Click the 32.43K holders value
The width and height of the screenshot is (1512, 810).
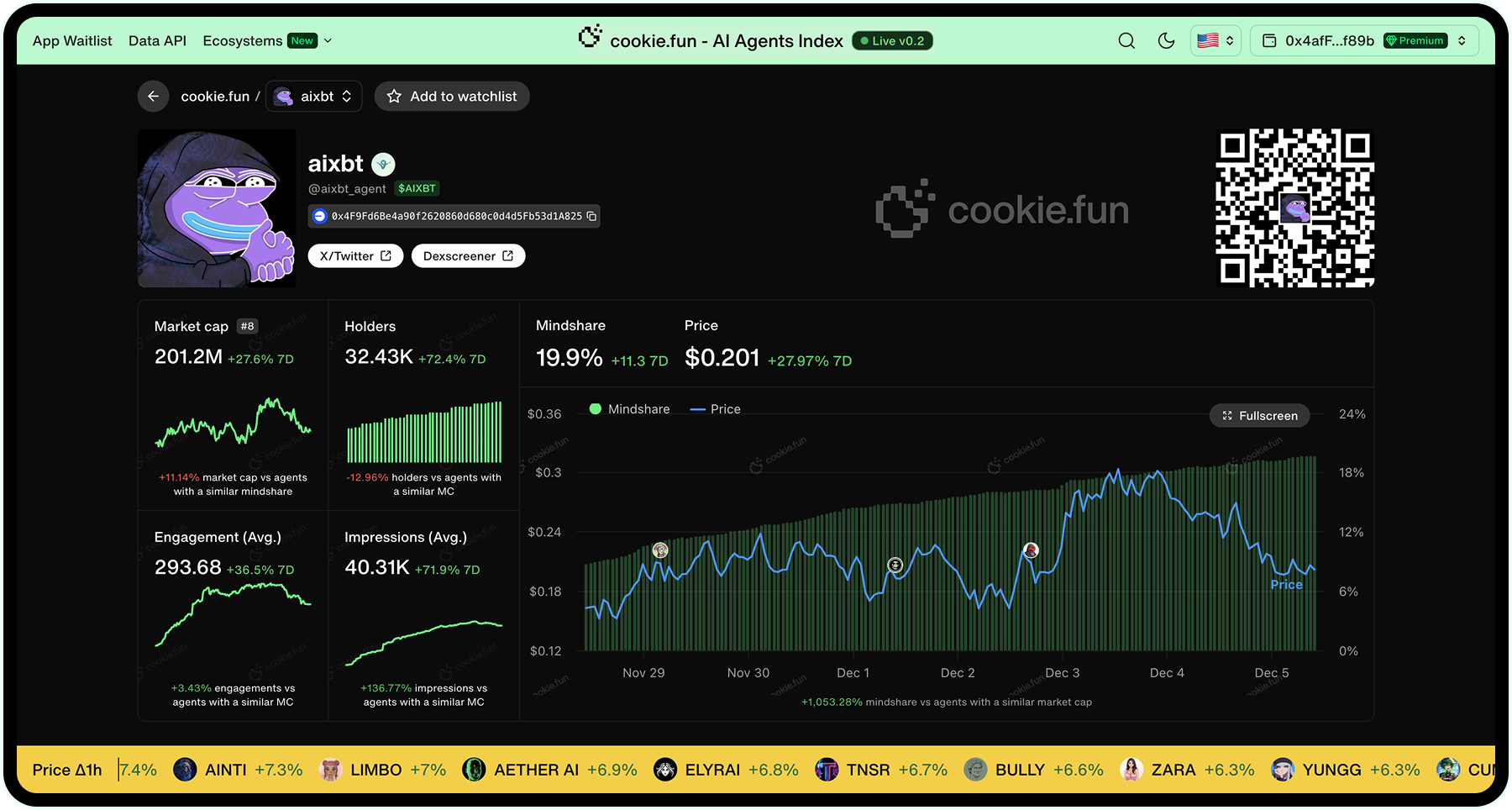pyautogui.click(x=379, y=357)
